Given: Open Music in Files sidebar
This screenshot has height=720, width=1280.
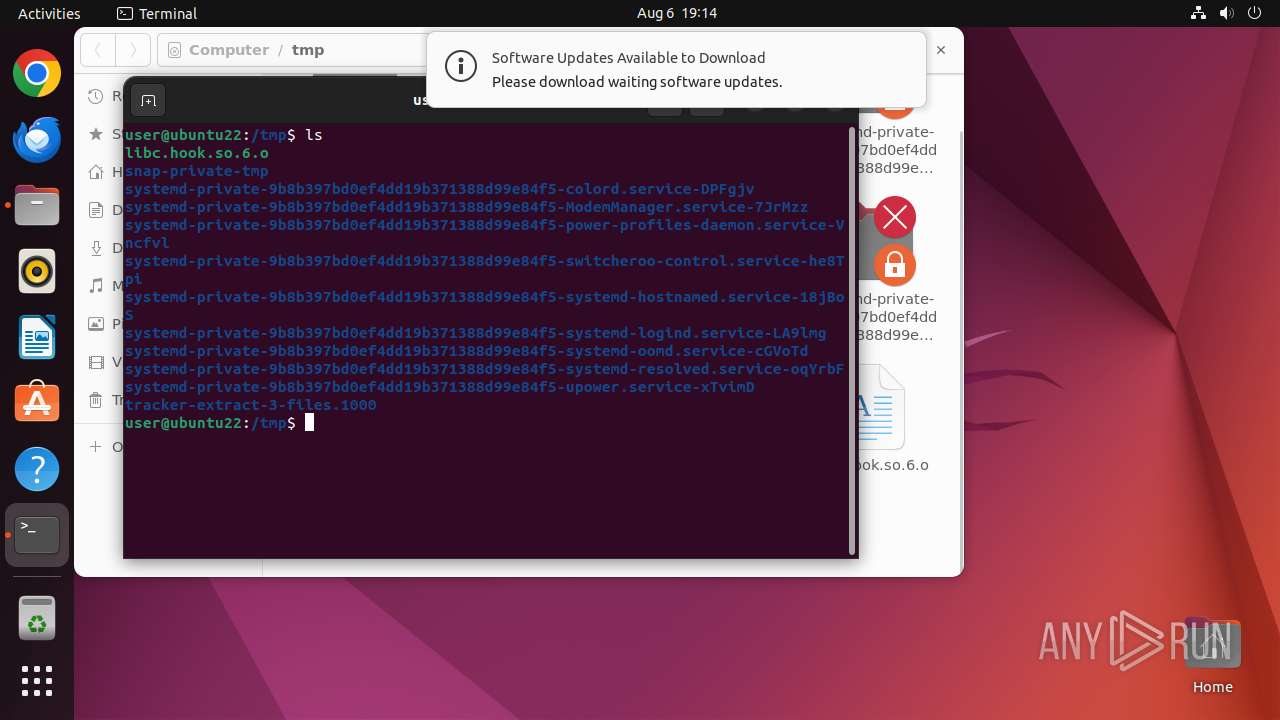Looking at the screenshot, I should [x=105, y=286].
